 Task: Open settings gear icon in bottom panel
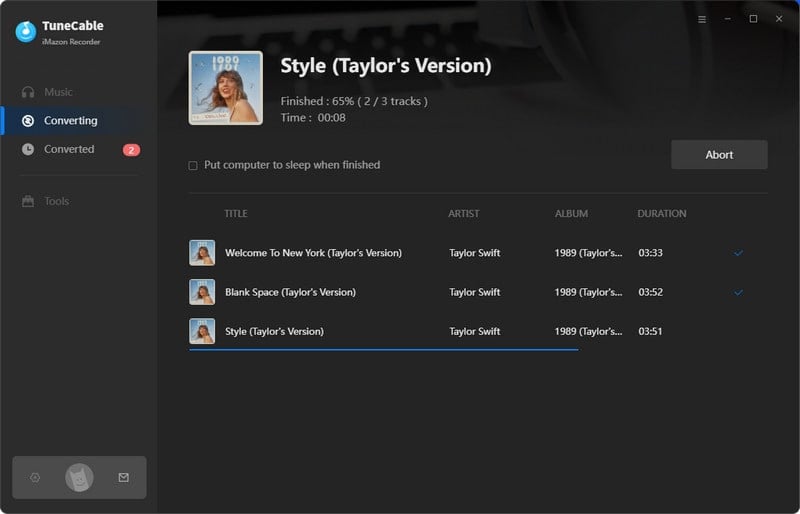click(x=35, y=478)
